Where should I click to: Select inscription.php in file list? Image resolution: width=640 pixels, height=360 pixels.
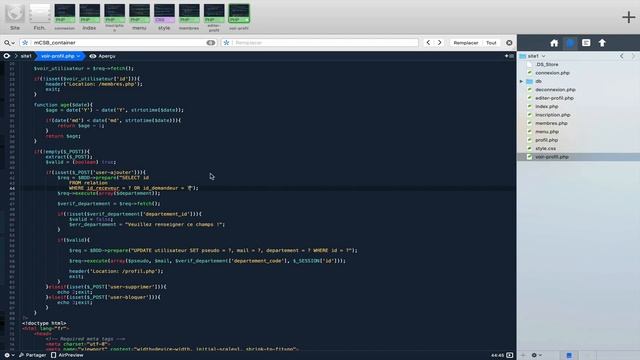(x=578, y=115)
